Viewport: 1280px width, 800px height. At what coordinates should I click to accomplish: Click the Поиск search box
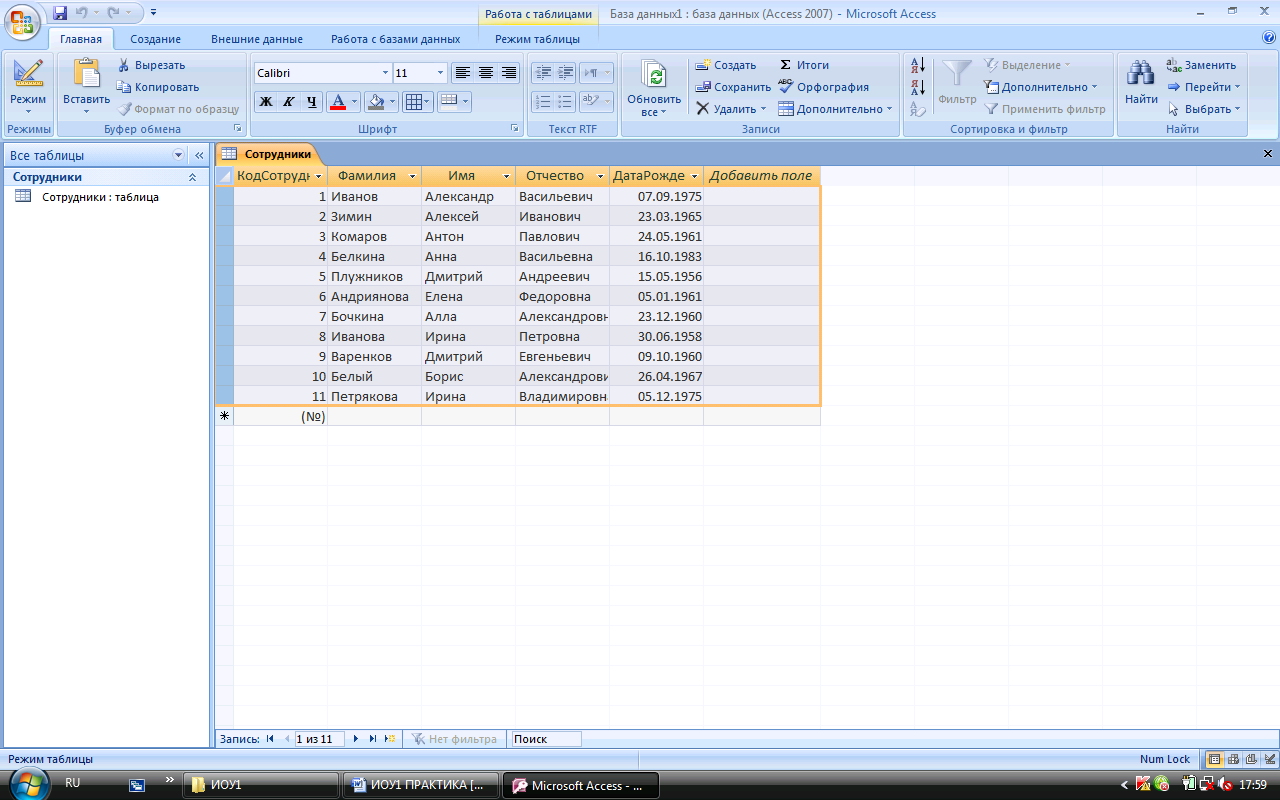pyautogui.click(x=546, y=739)
